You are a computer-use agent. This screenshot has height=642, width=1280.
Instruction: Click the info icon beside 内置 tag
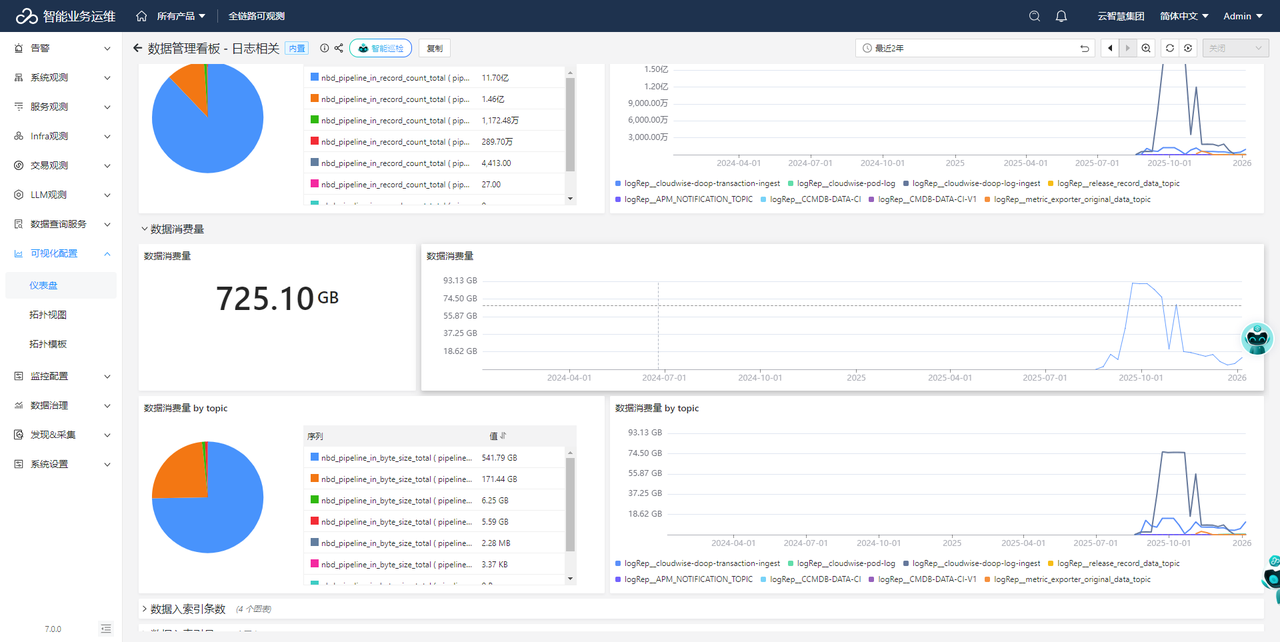324,48
